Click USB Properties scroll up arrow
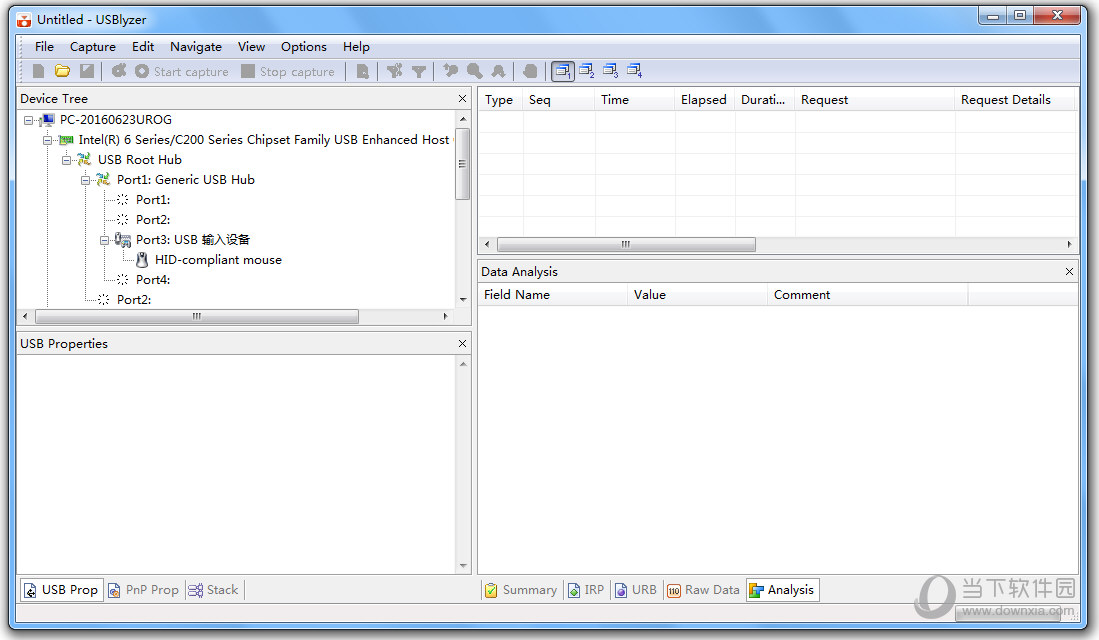Image resolution: width=1099 pixels, height=640 pixels. [463, 364]
